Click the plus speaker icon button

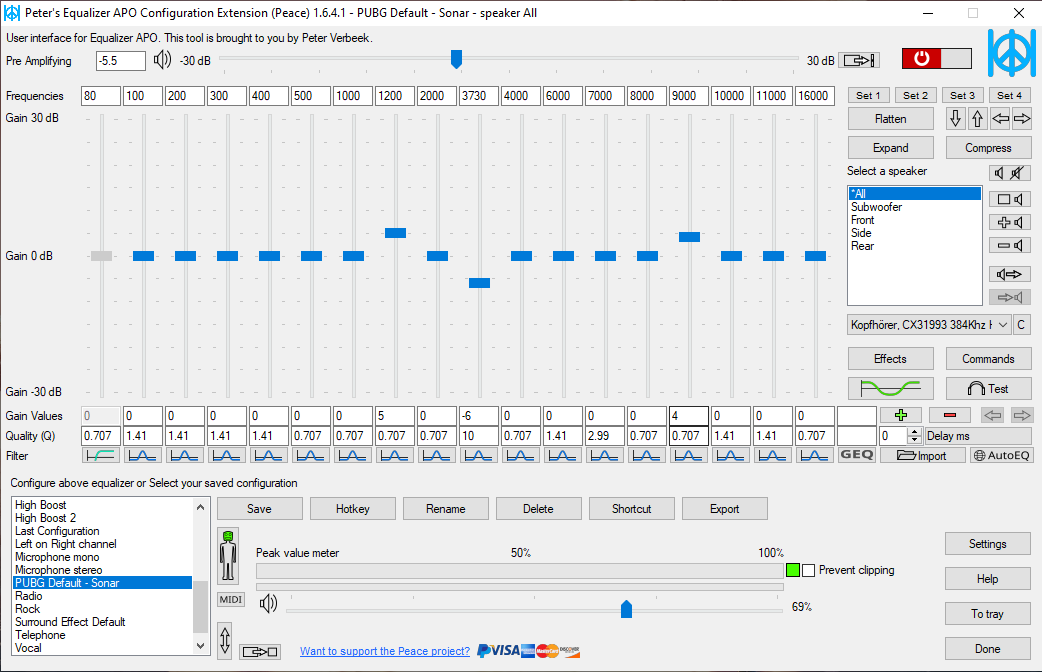pyautogui.click(x=1010, y=223)
